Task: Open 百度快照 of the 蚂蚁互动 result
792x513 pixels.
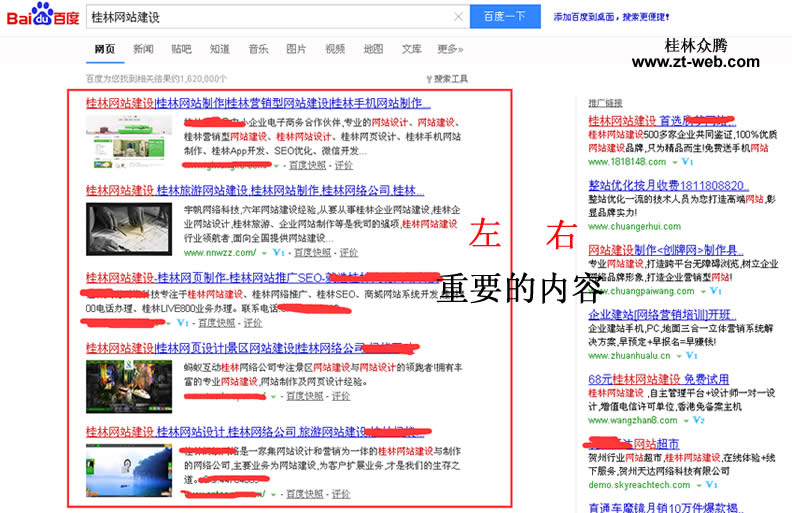Action: (305, 396)
